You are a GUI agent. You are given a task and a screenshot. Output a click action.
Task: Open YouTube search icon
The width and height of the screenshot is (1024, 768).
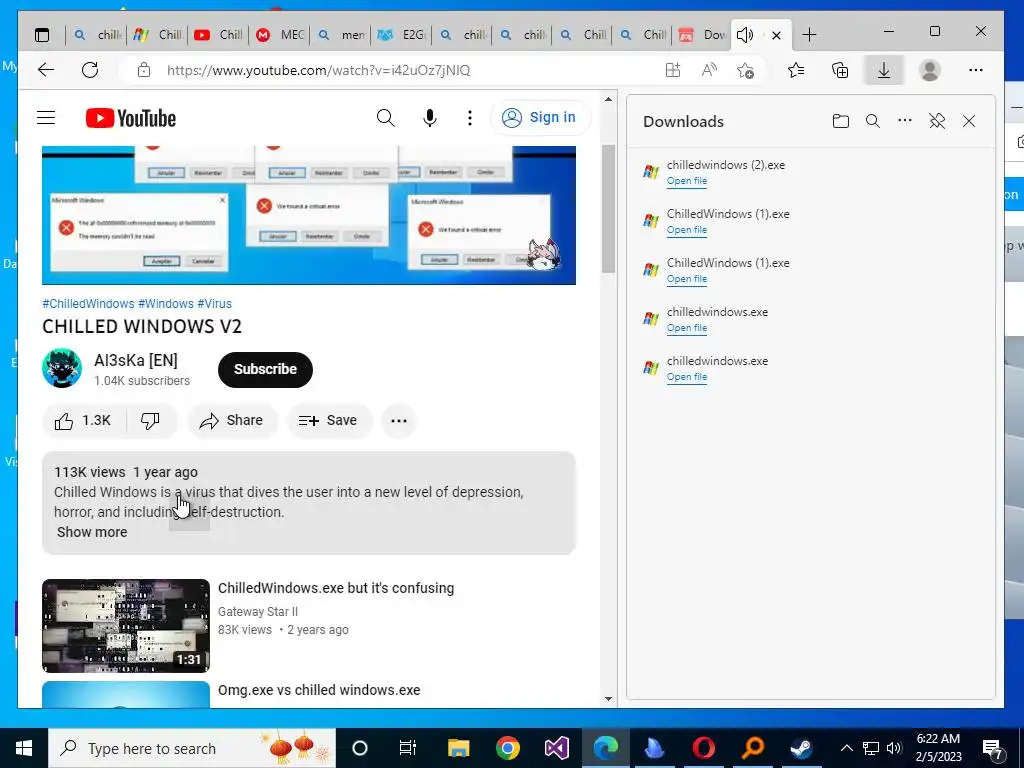[x=385, y=118]
